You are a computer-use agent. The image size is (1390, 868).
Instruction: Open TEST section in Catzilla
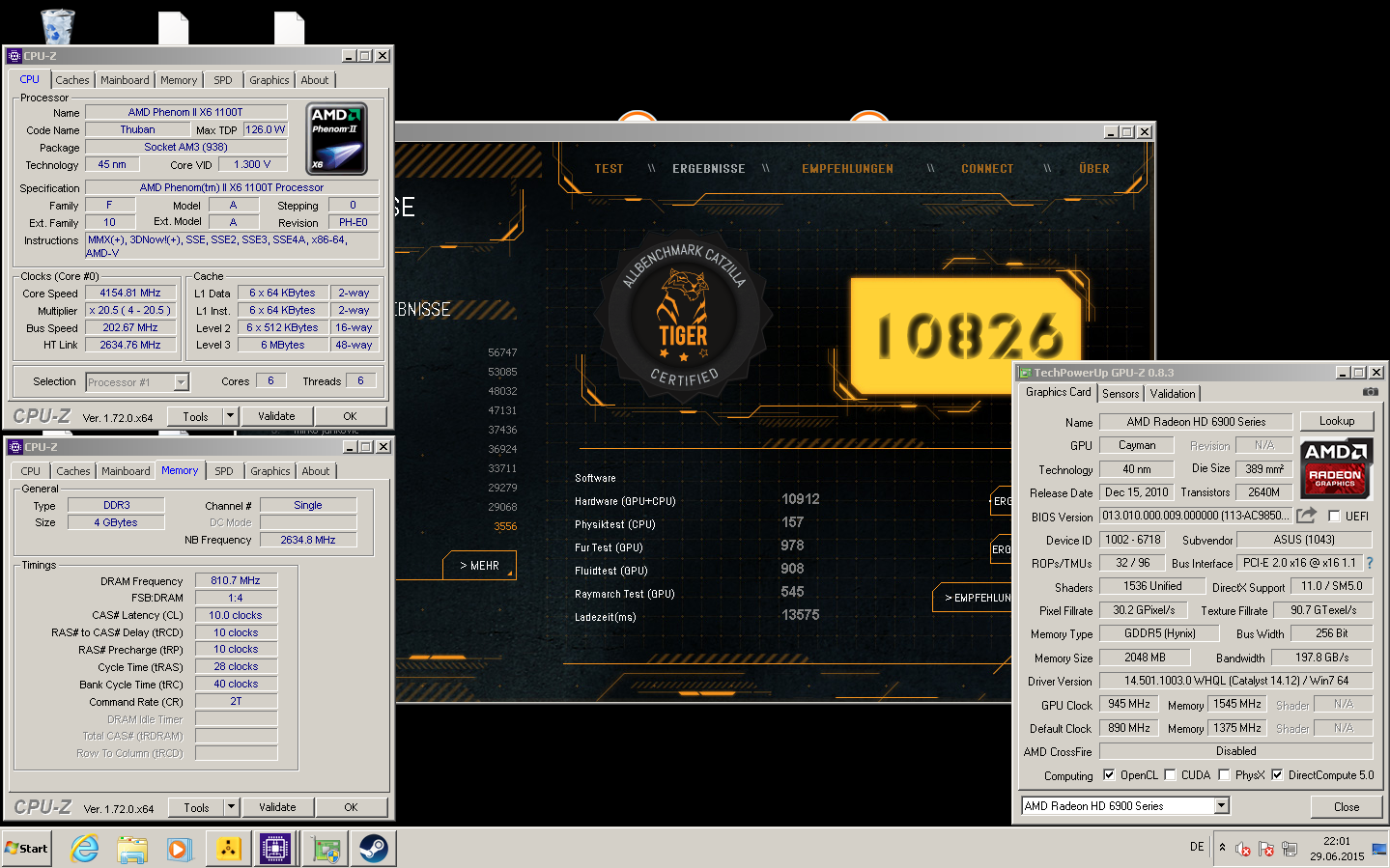609,168
